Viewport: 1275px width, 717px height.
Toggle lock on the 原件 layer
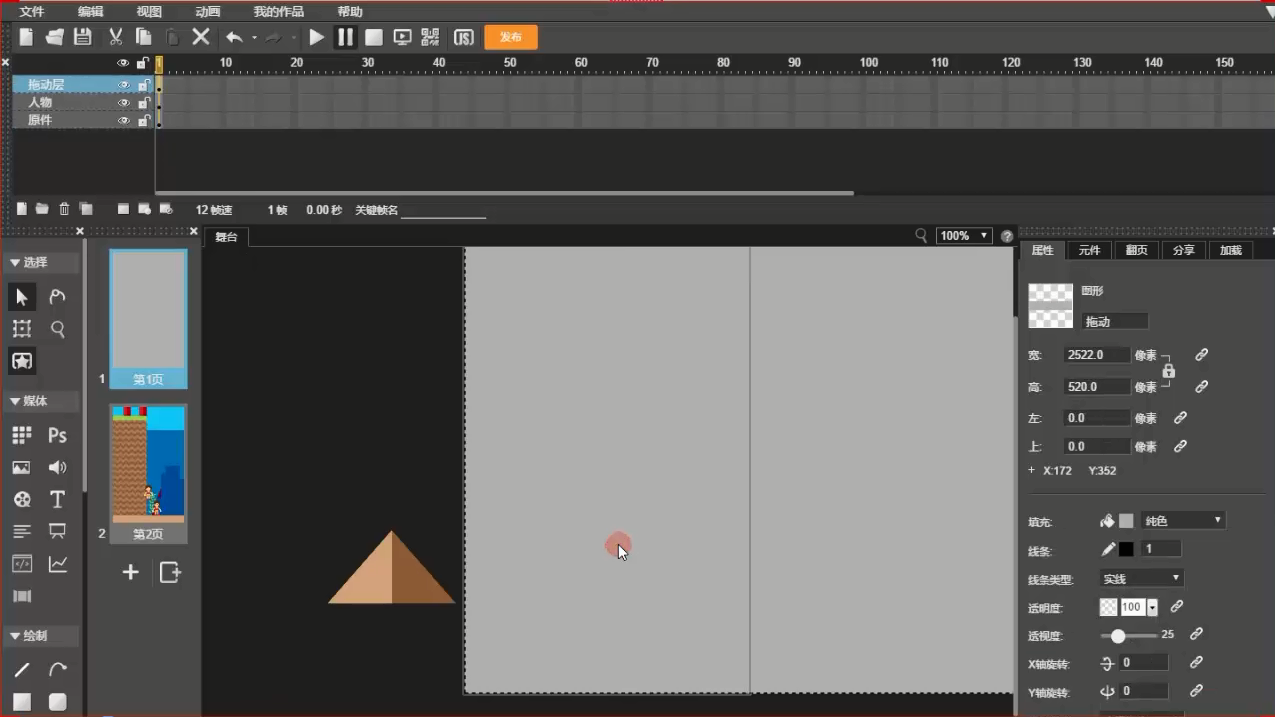(143, 121)
